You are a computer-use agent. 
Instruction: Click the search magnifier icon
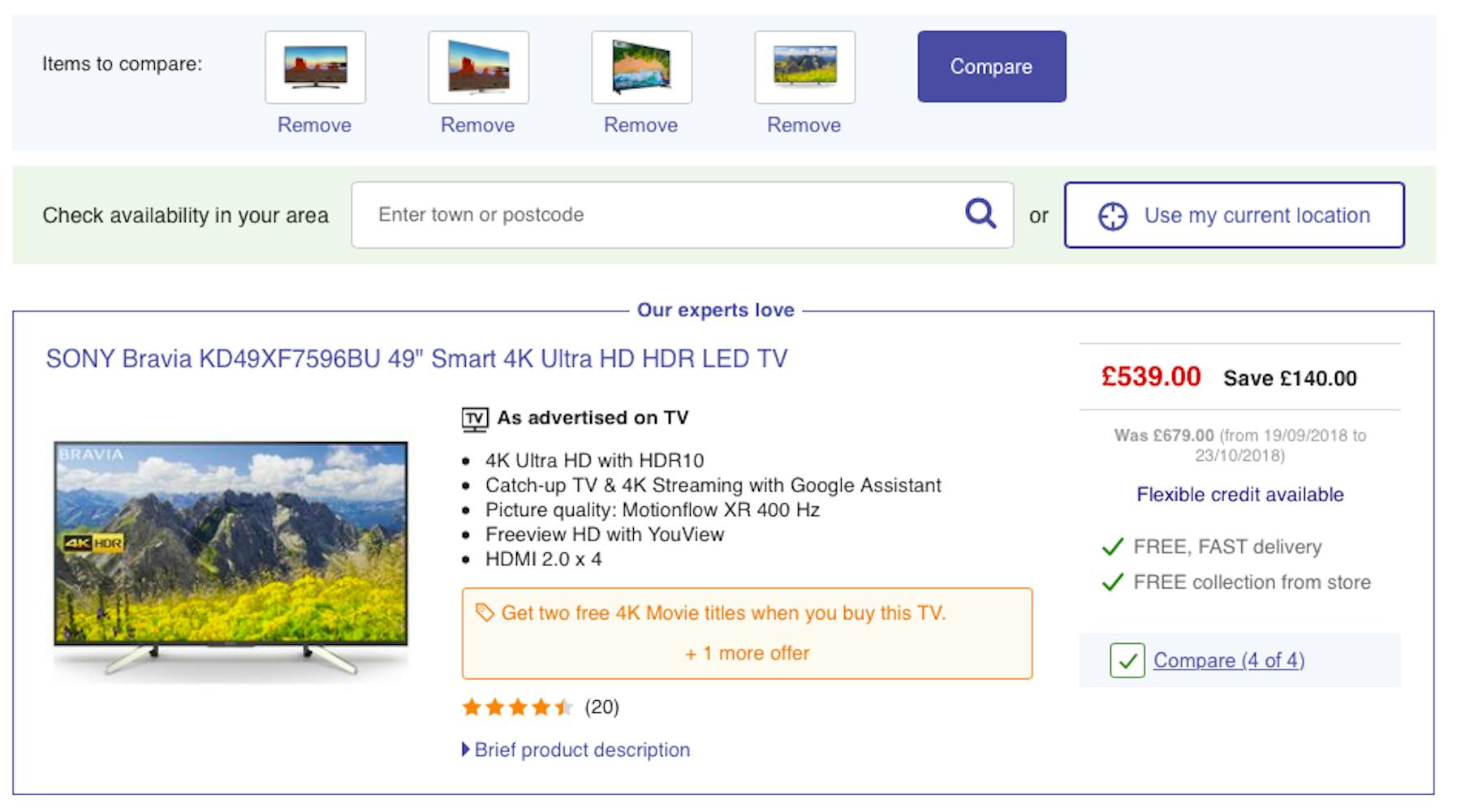[980, 214]
